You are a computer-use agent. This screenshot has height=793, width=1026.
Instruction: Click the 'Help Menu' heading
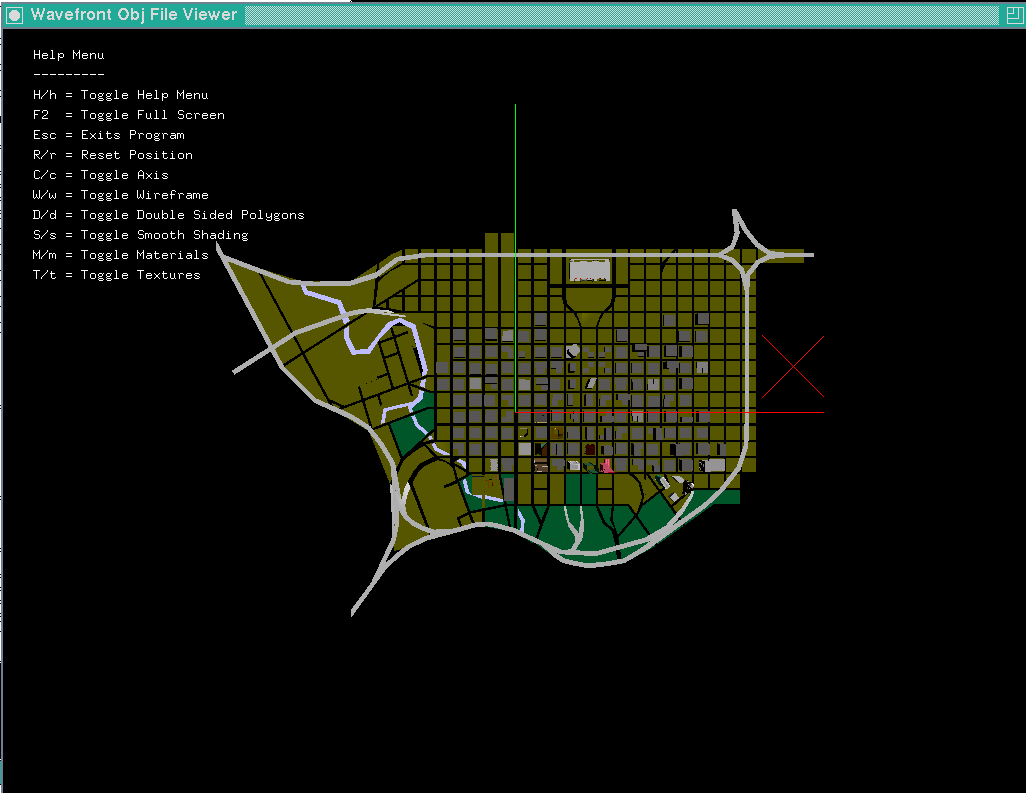(x=68, y=55)
